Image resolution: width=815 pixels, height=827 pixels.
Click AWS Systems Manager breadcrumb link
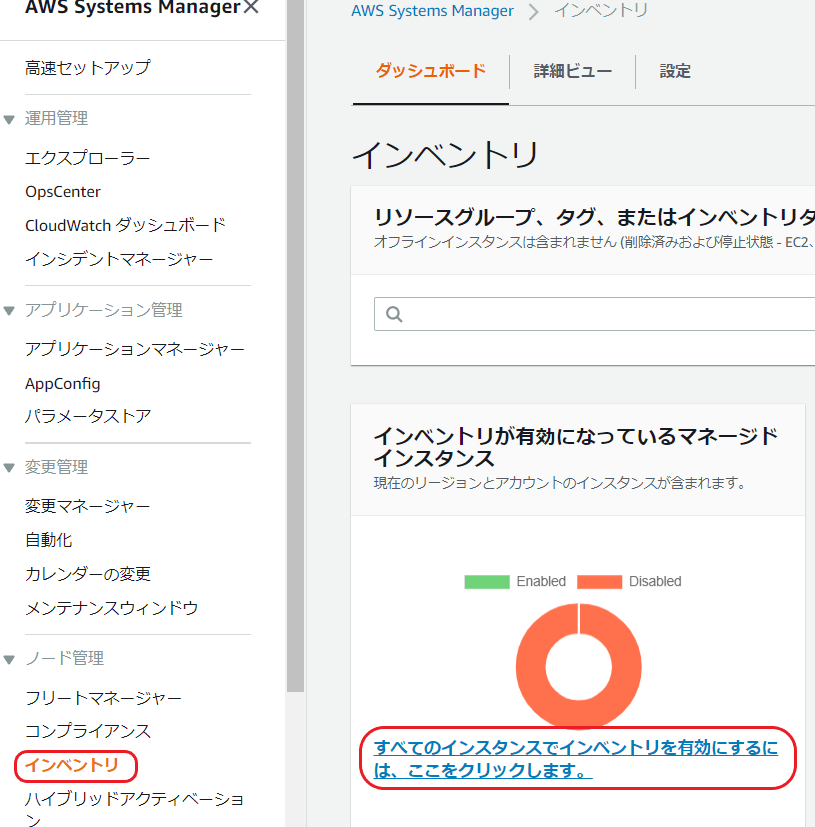(x=433, y=11)
